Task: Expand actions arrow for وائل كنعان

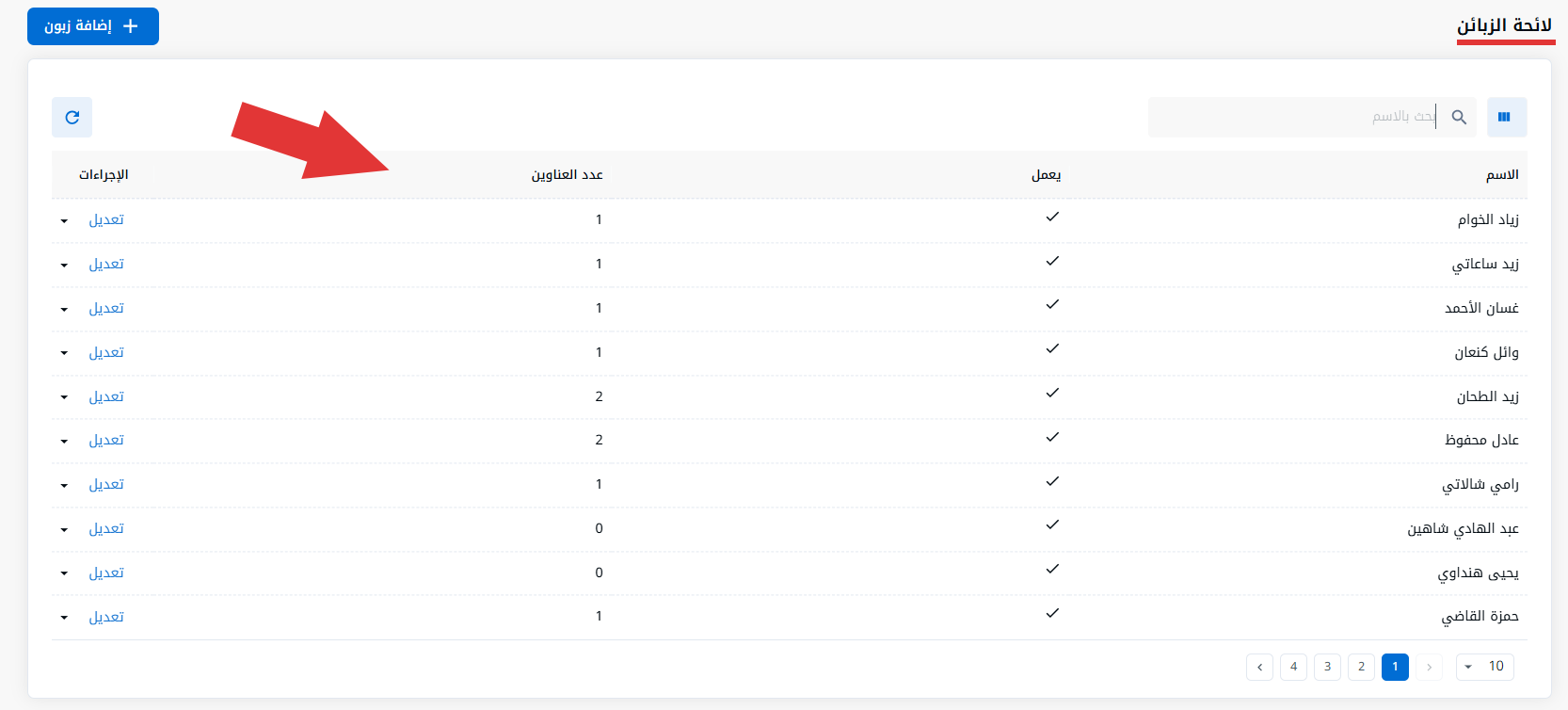Action: [x=64, y=353]
